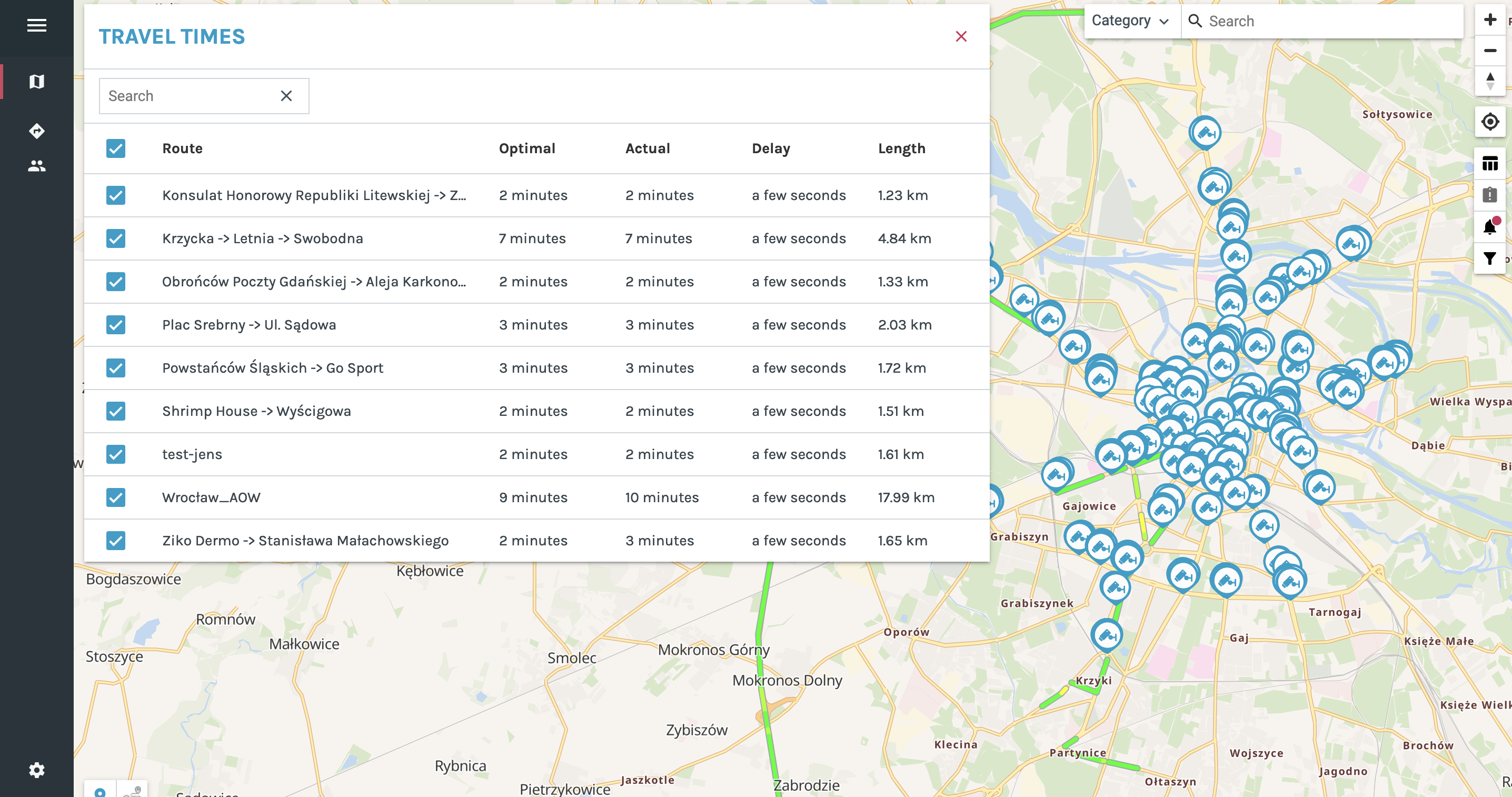
Task: Zoom out on the map
Action: coord(1490,51)
